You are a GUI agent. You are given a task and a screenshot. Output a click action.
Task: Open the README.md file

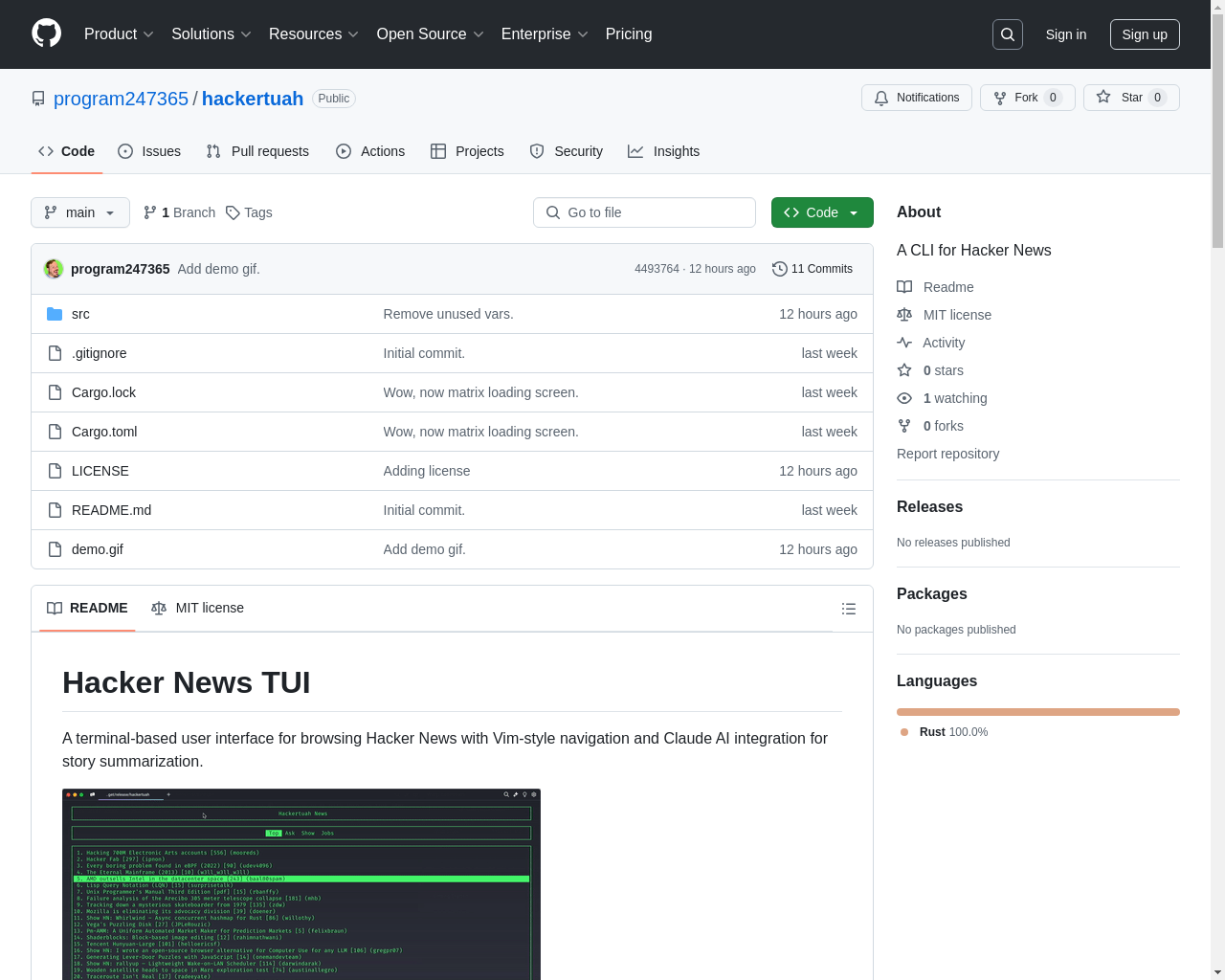pos(111,510)
